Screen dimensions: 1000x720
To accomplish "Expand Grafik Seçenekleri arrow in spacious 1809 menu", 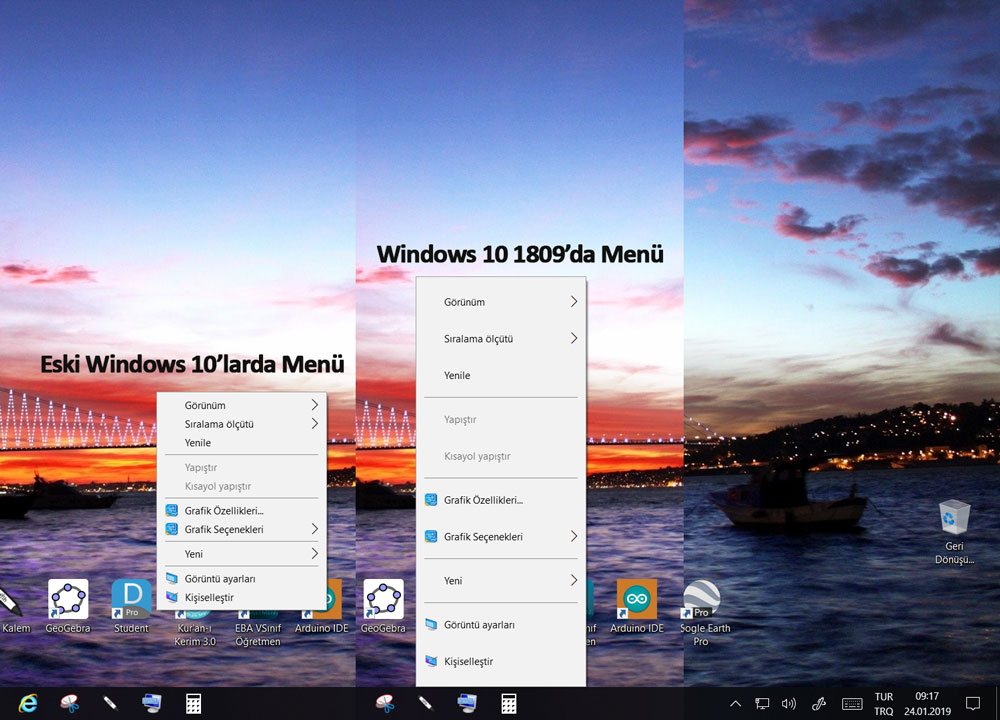I will pyautogui.click(x=574, y=536).
